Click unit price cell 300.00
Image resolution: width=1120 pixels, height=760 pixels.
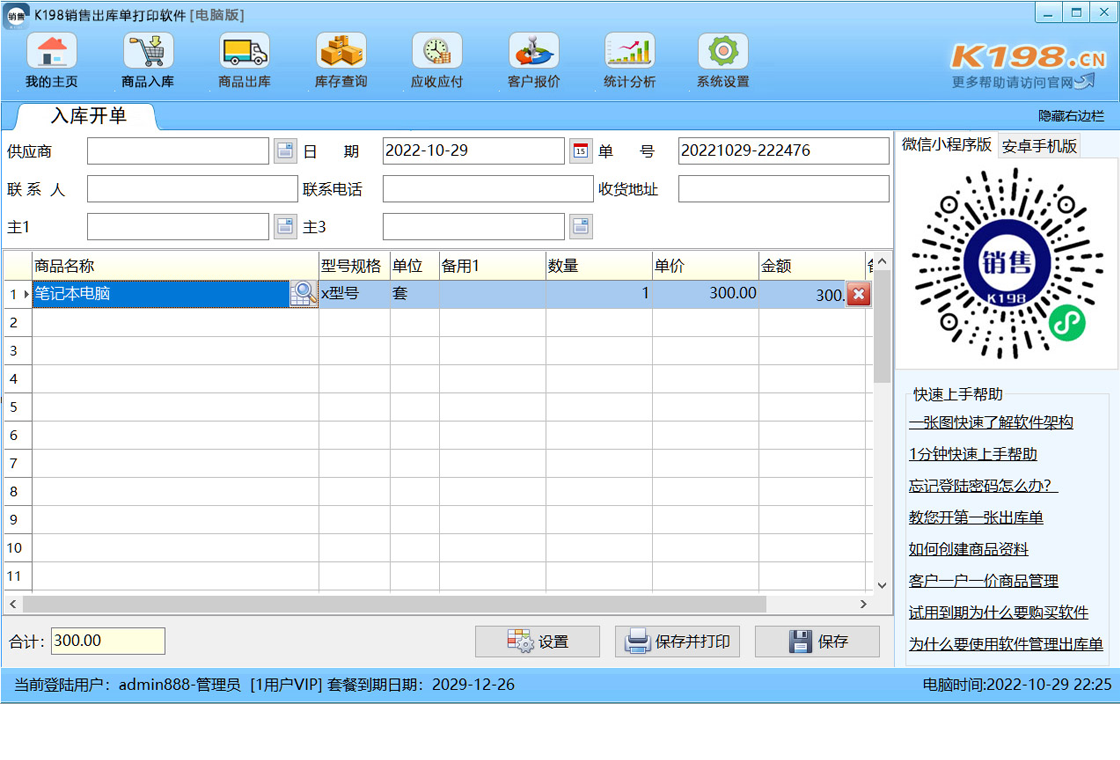pos(705,294)
